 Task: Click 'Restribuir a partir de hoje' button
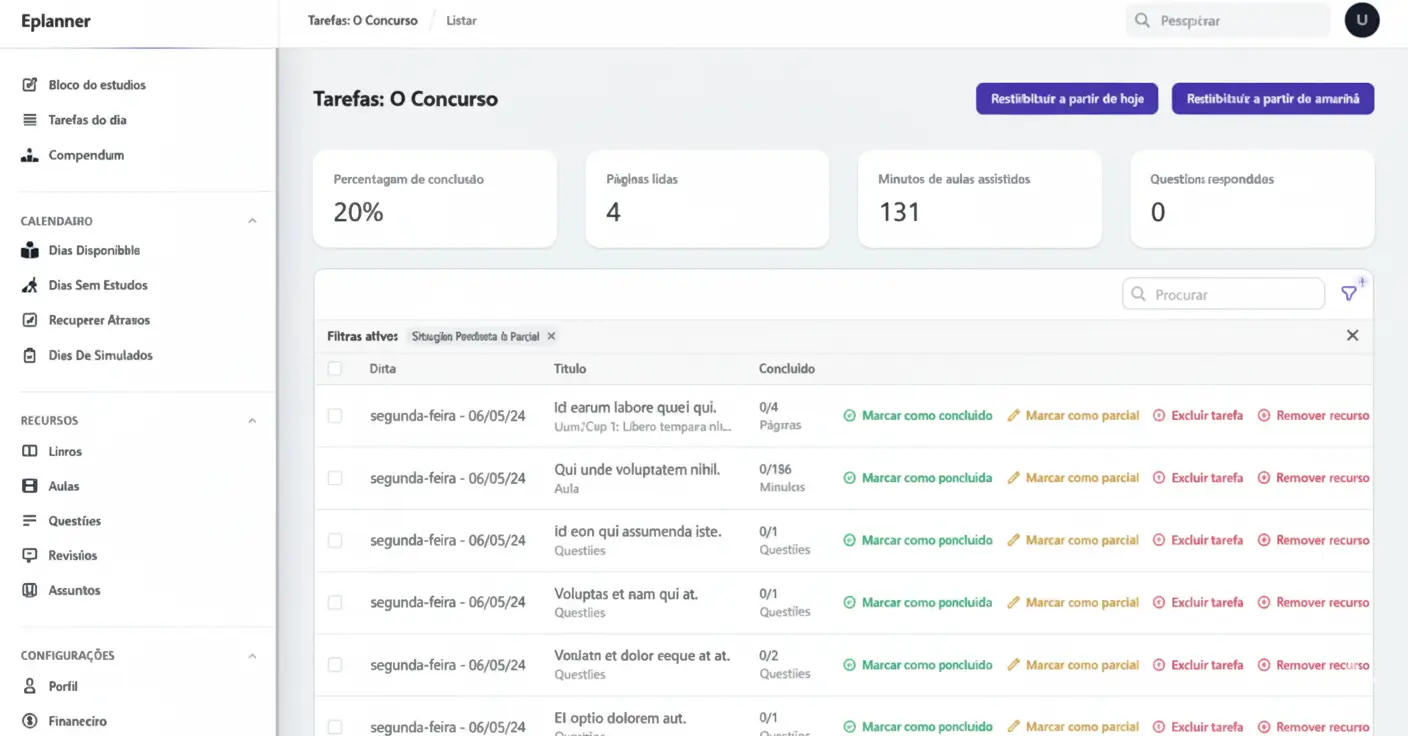[1066, 98]
